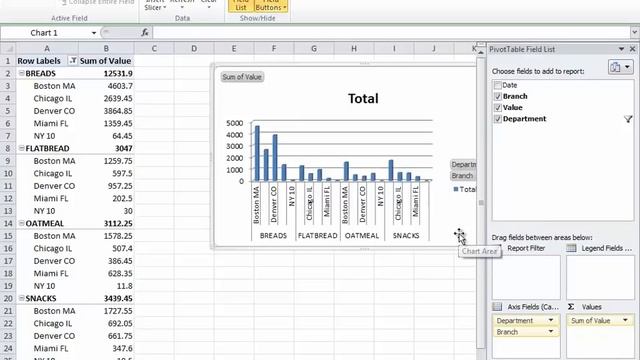Select column F header
The width and height of the screenshot is (640, 360).
coord(274,49)
